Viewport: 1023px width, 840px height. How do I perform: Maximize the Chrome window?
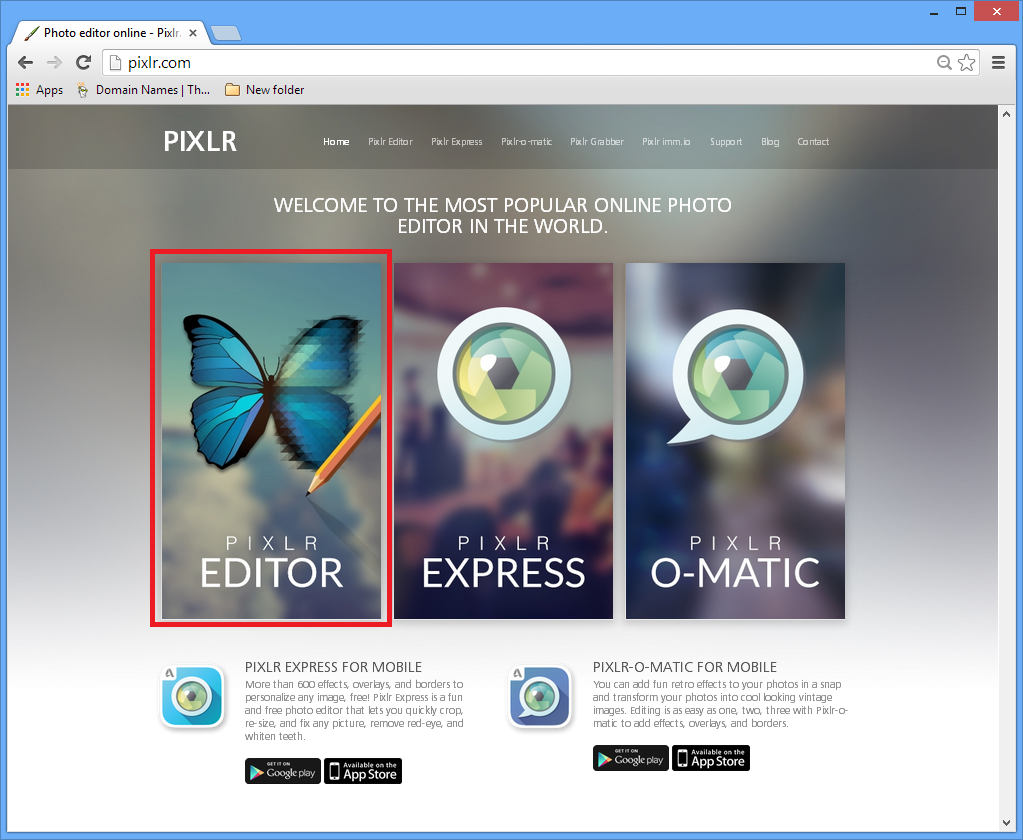click(x=961, y=12)
